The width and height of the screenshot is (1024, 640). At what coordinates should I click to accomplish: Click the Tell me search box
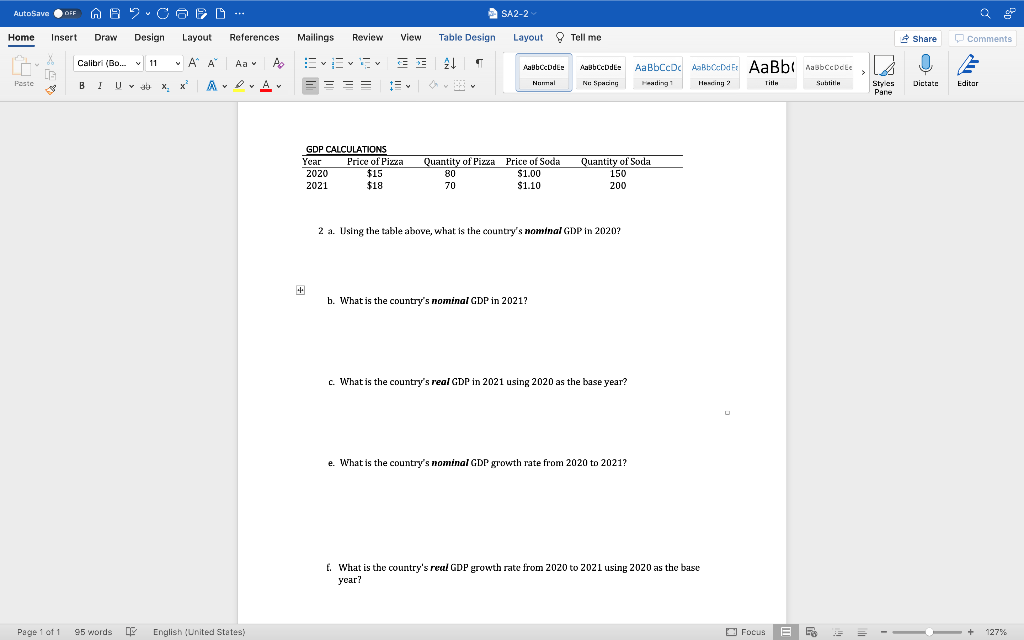[x=579, y=37]
